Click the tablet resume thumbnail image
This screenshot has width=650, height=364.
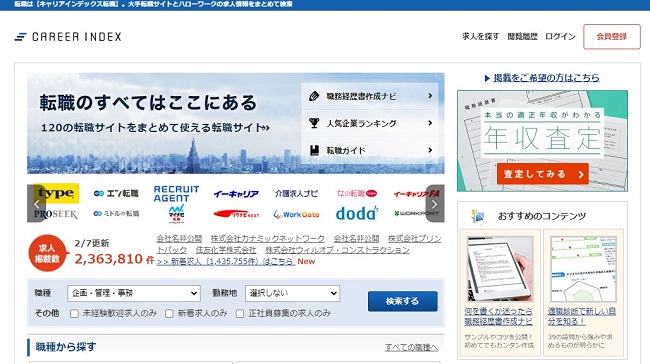tap(500, 269)
